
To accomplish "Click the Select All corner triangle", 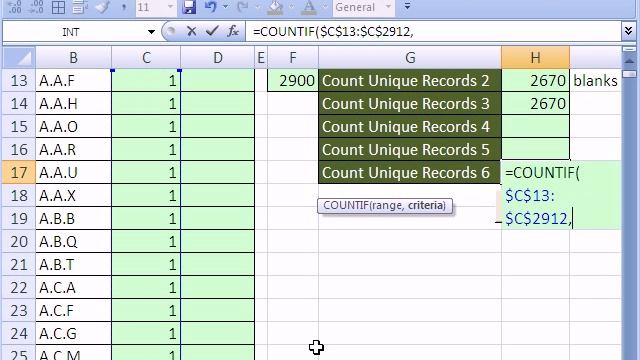I will 19,58.
